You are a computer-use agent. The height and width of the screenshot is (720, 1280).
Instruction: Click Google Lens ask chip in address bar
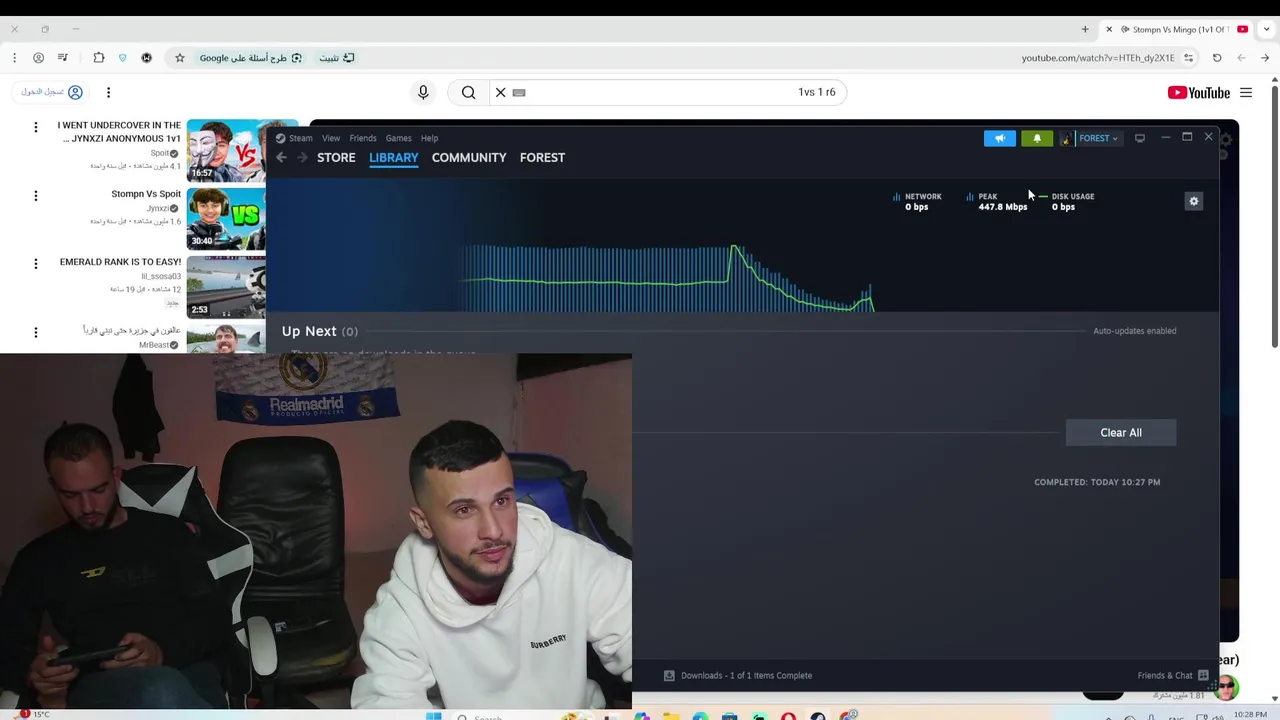251,58
